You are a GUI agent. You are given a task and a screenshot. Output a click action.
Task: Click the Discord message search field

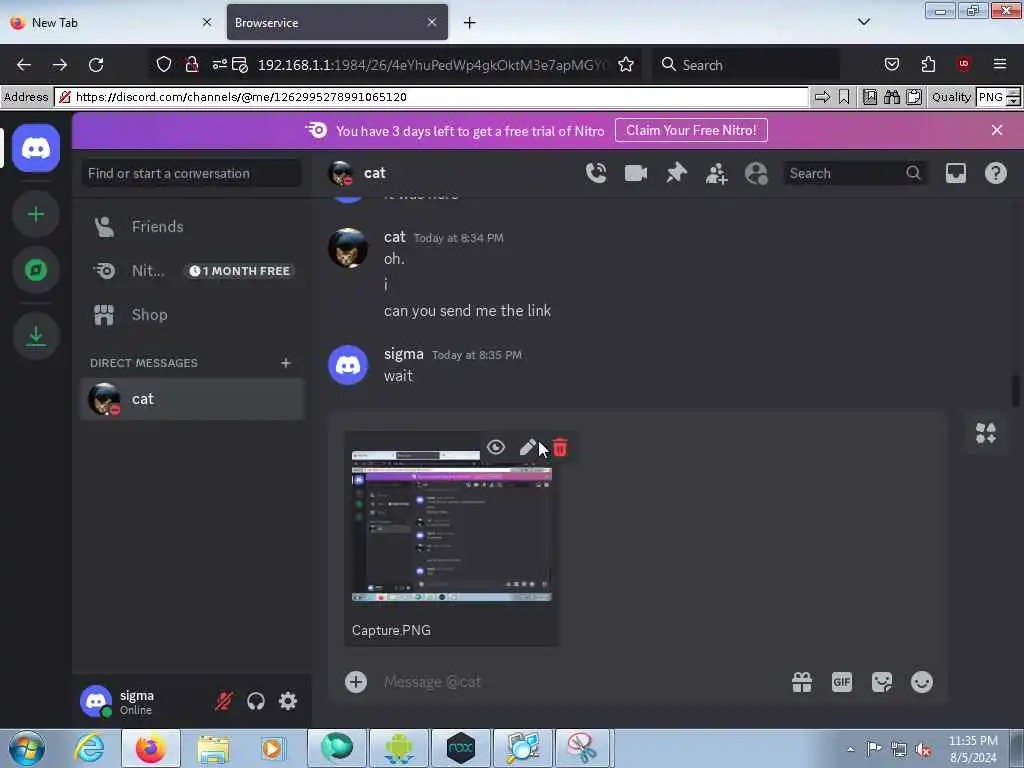[854, 173]
